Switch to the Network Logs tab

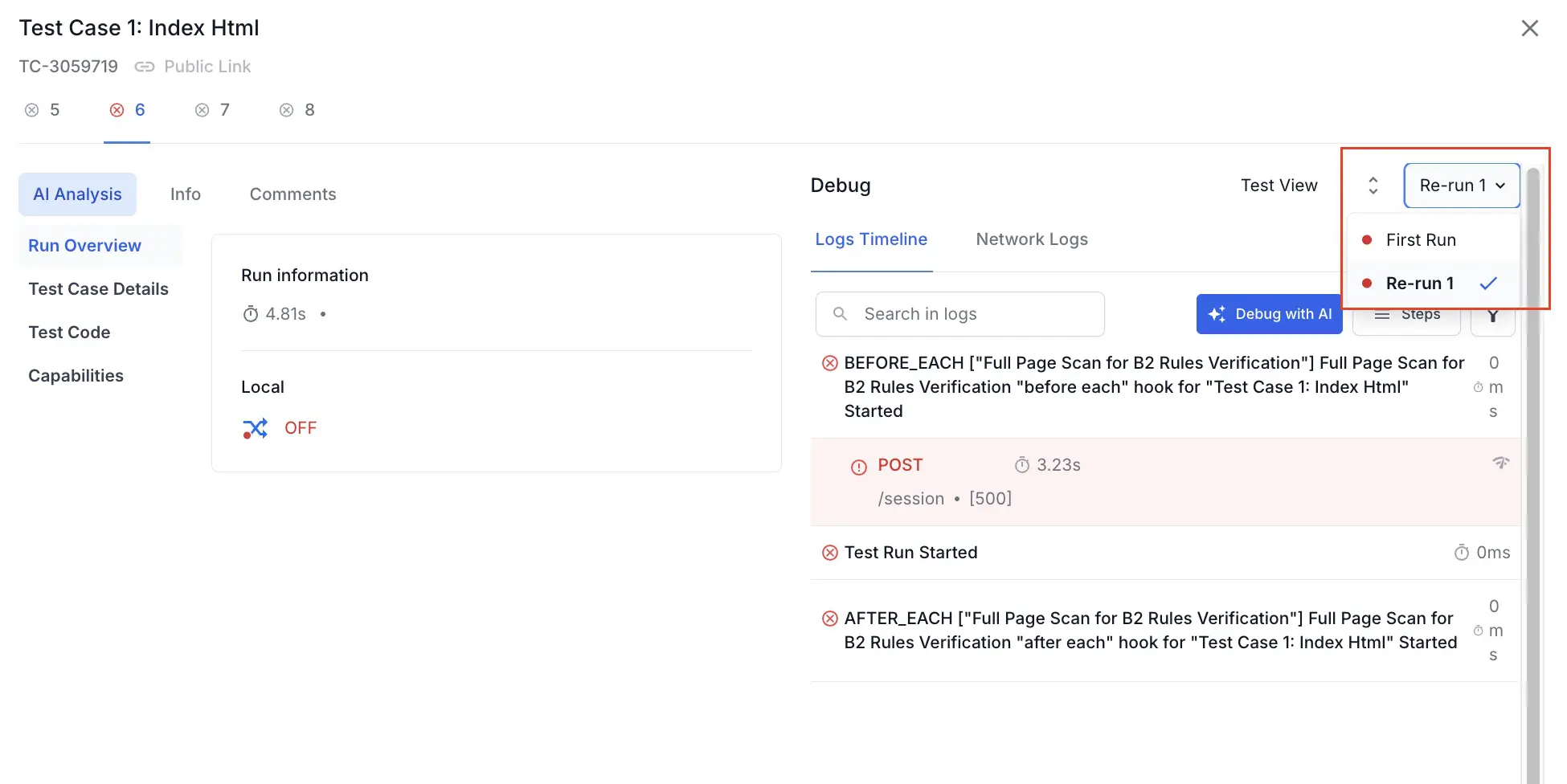pos(1032,239)
